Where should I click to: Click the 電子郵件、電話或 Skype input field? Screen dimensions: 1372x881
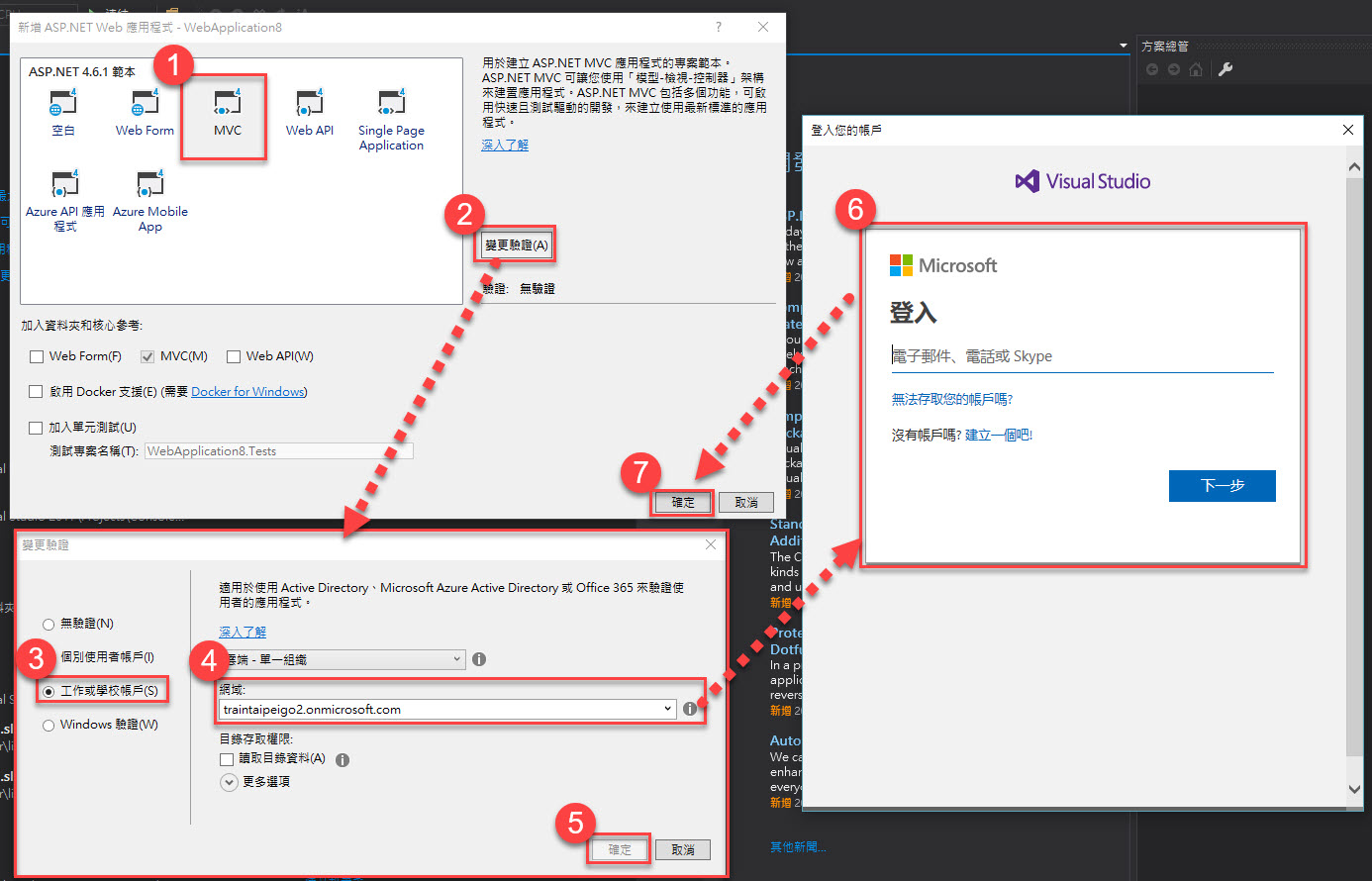1082,356
